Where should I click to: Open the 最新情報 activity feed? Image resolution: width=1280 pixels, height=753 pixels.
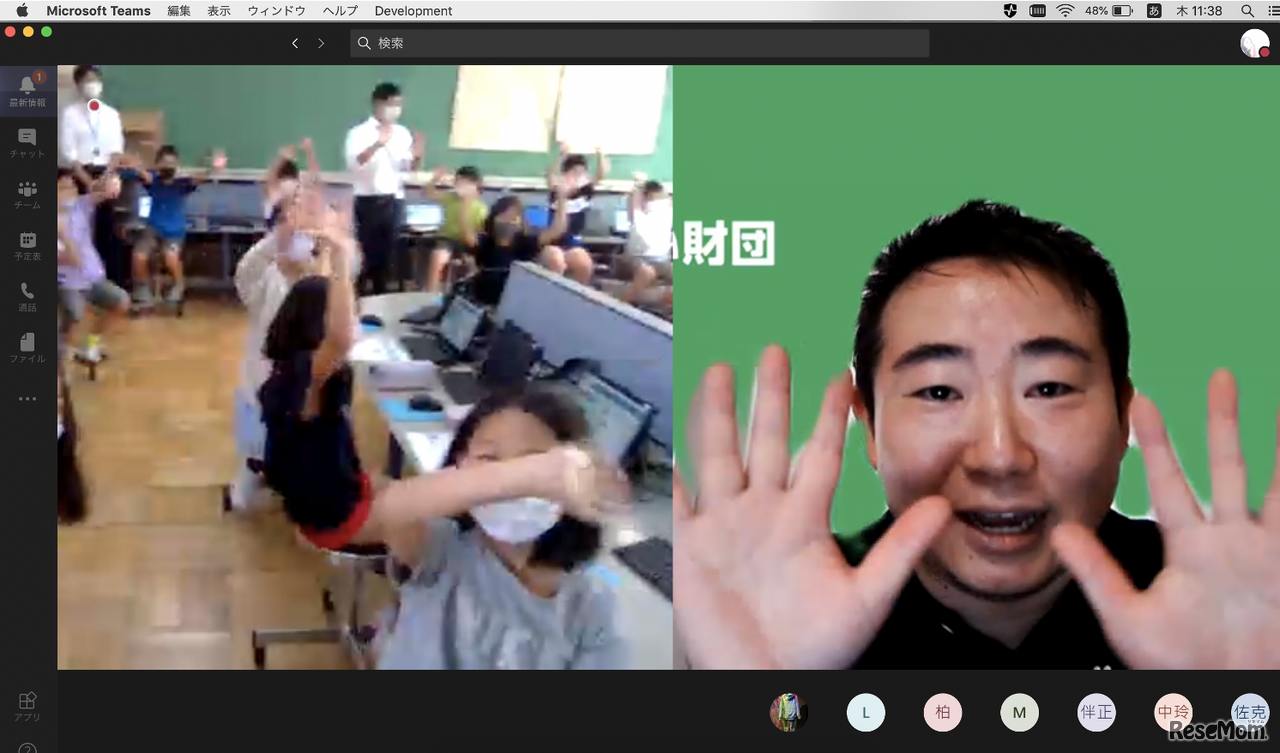click(x=27, y=90)
